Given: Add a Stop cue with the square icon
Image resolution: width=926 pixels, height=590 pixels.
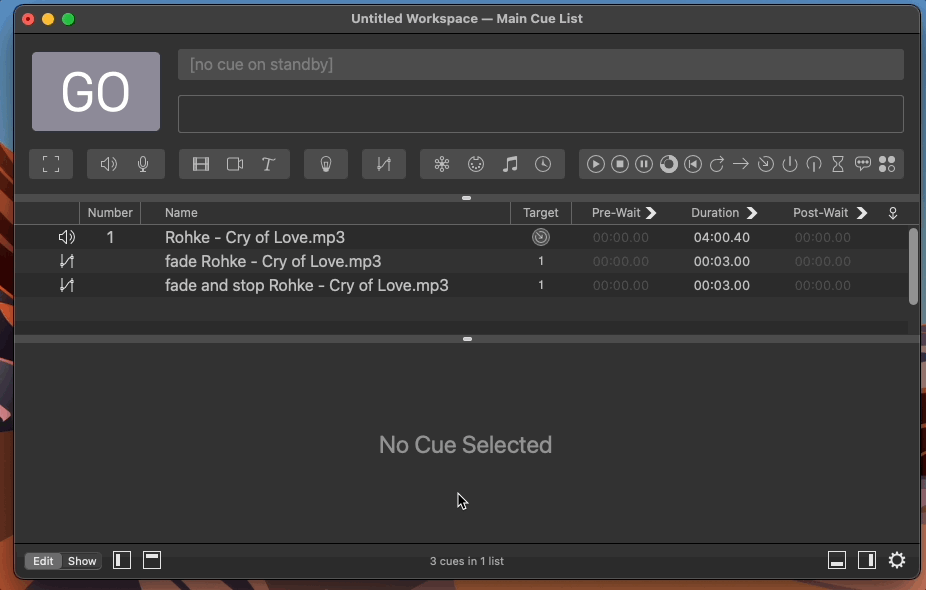Looking at the screenshot, I should tap(619, 164).
